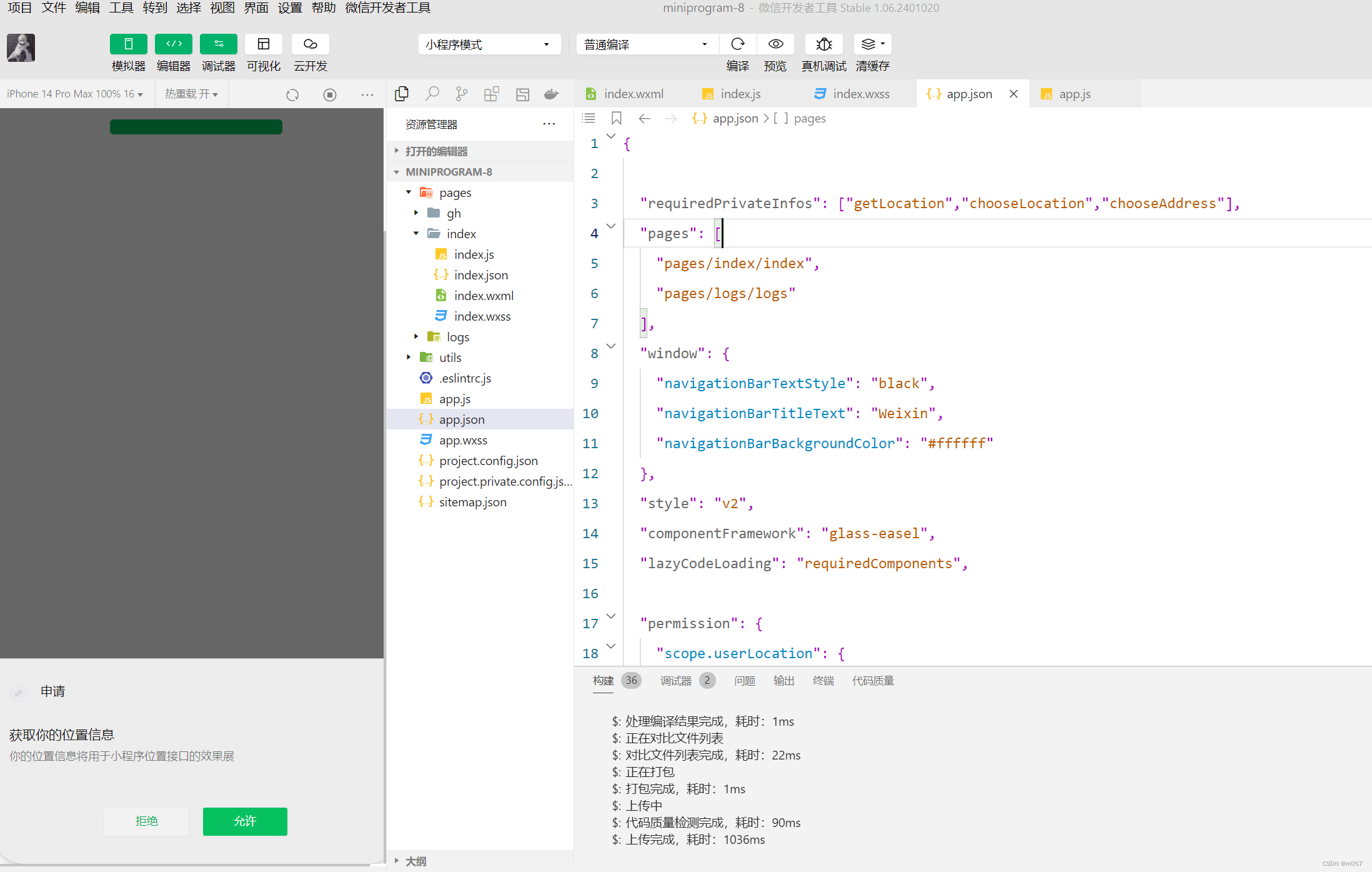Toggle the editor panel button
1372x872 pixels.
pos(174,44)
